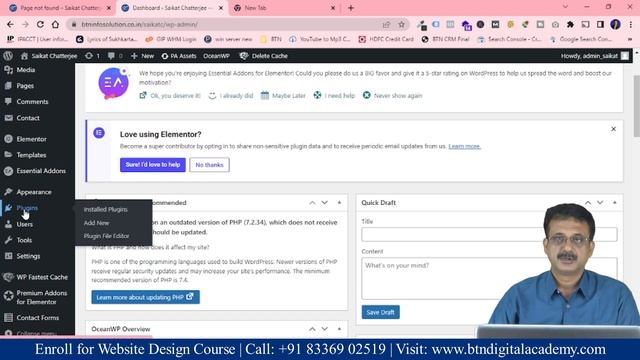
Task: Click Delete Cache in admin bar
Action: pyautogui.click(x=264, y=56)
